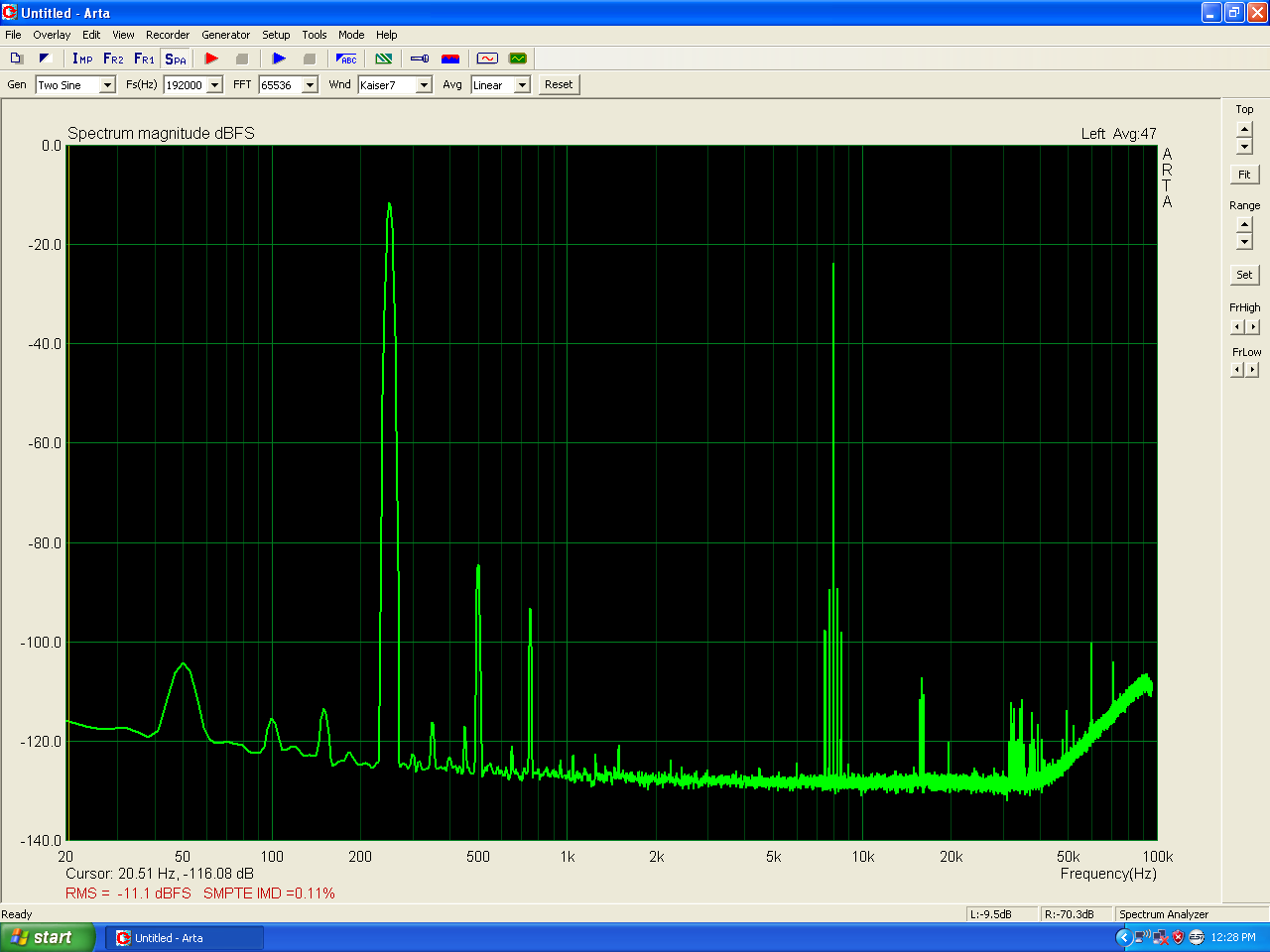Switch to IMP impulse response mode
This screenshot has width=1270, height=952.
click(82, 59)
